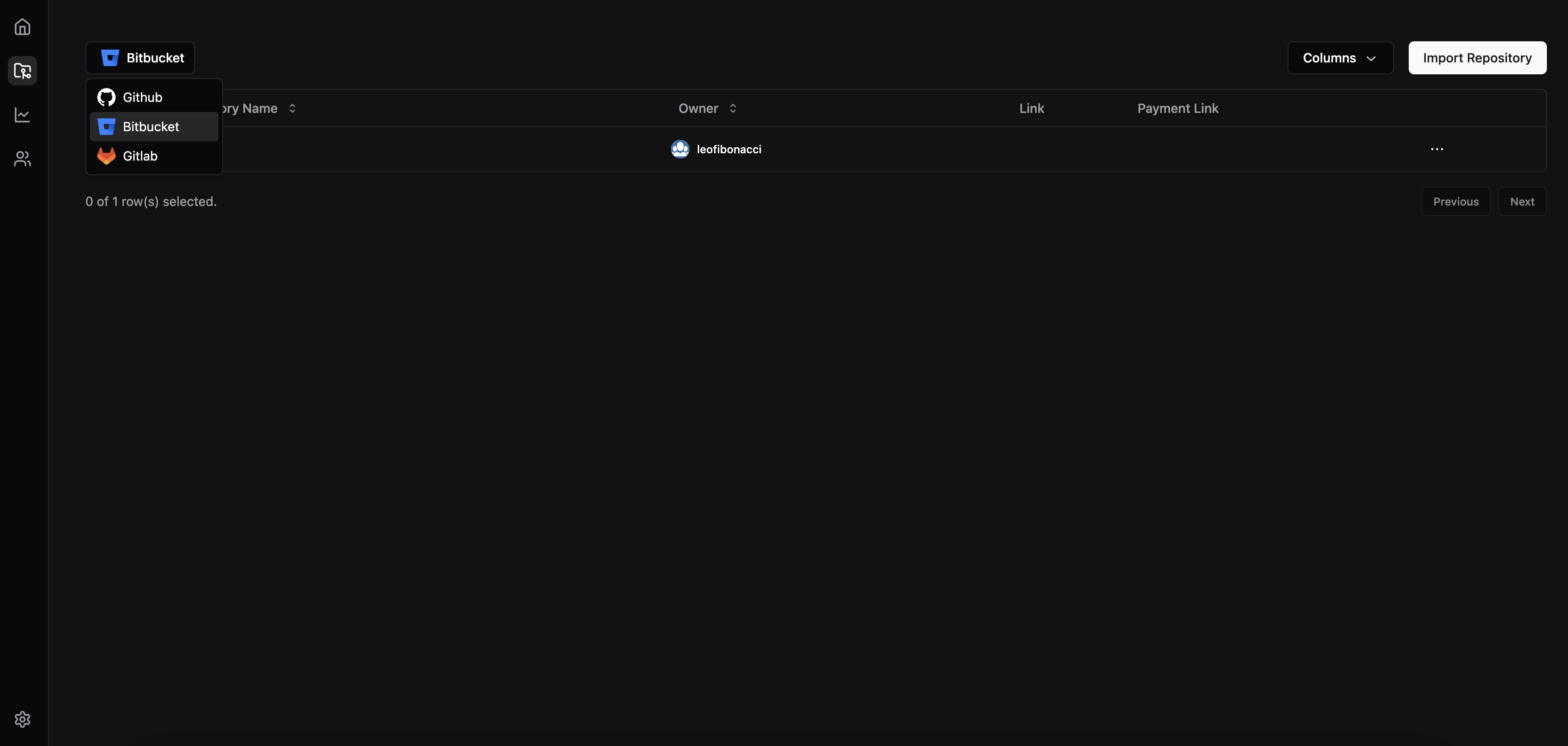Click the Previous page button
1568x746 pixels.
(1456, 201)
